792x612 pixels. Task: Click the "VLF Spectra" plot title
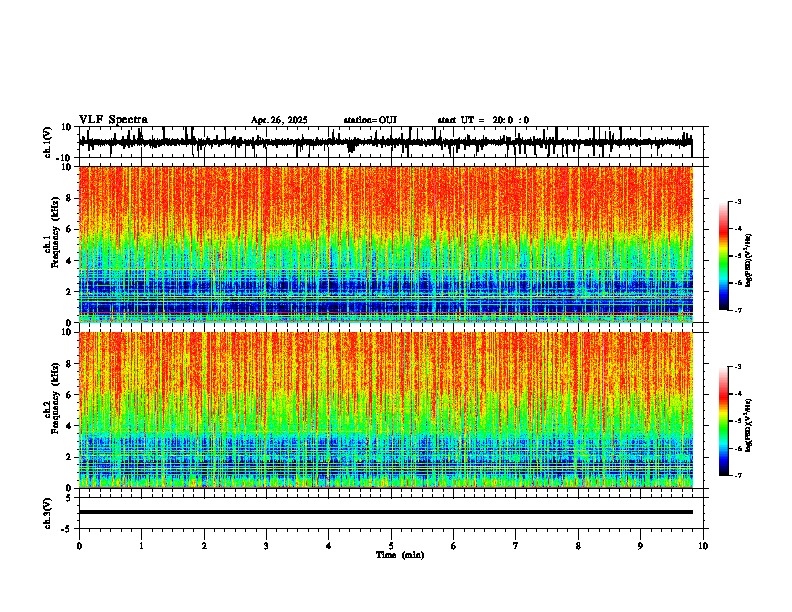[x=113, y=120]
